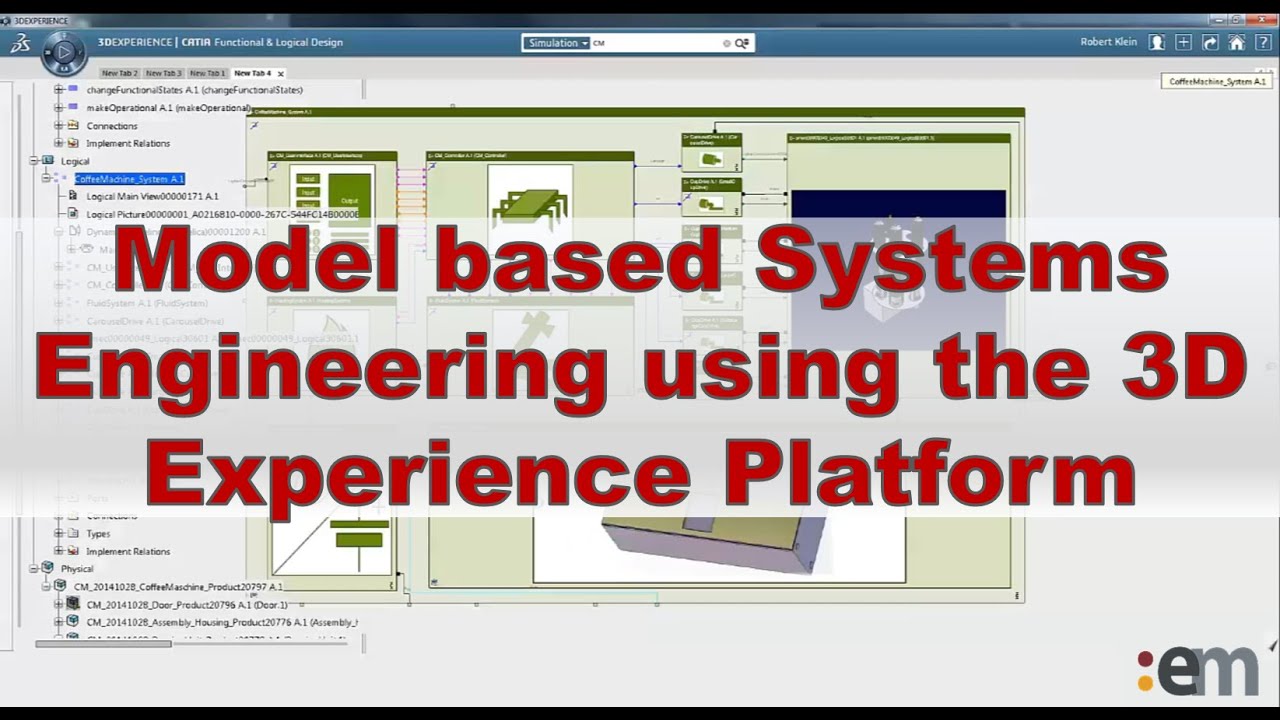Clear the search field with x icon
Screen dimensions: 1280x720
(727, 43)
